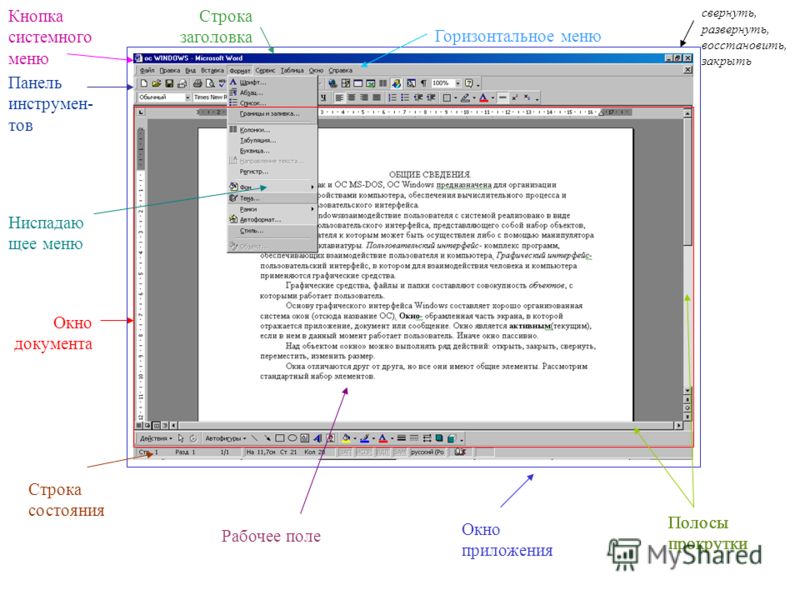Viewport: 800px width, 600px height.
Task: Choose Колонки... from the dropdown menu
Action: click(272, 130)
